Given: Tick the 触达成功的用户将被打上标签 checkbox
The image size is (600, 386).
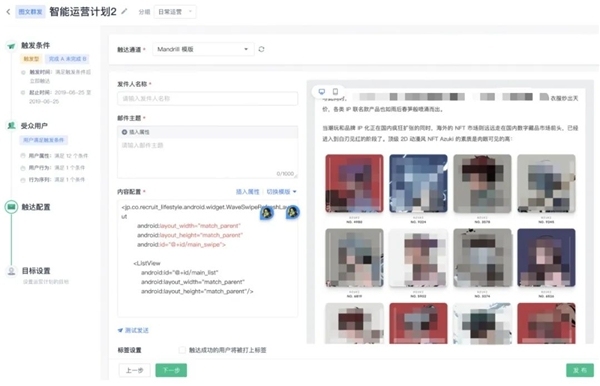Looking at the screenshot, I should point(182,350).
